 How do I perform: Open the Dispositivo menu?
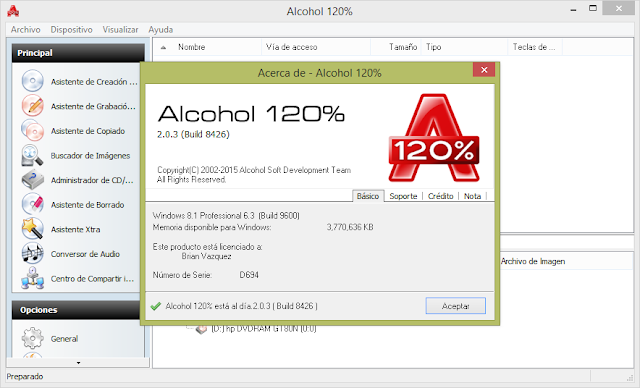point(71,29)
